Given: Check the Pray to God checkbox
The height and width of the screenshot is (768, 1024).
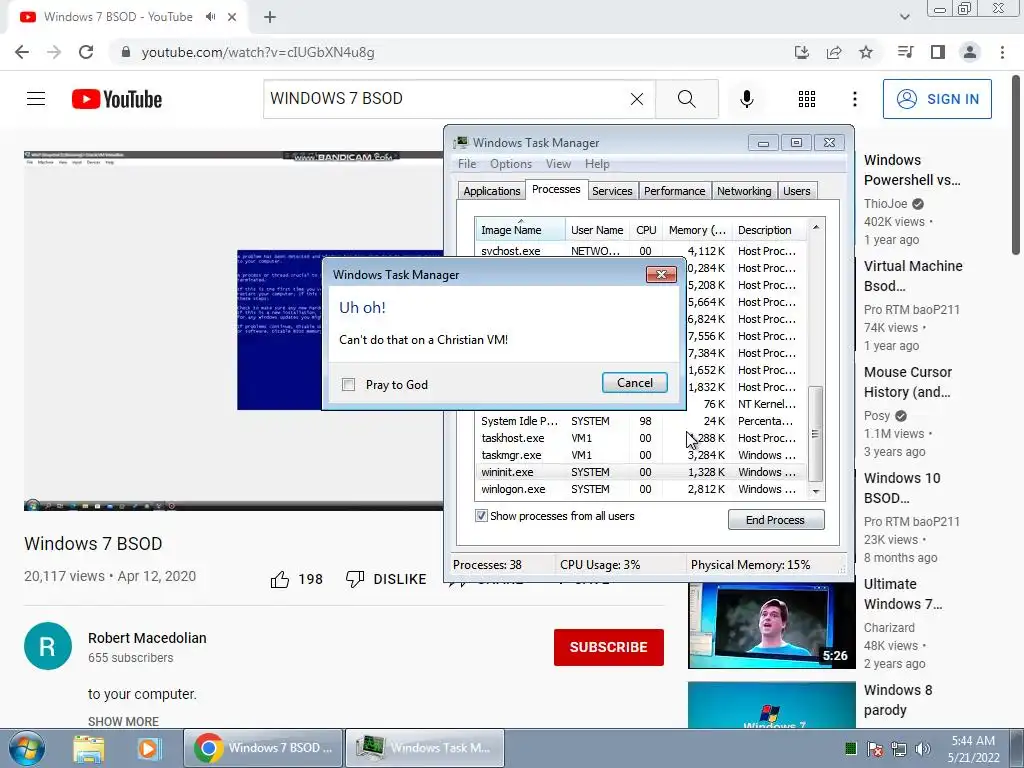Looking at the screenshot, I should (349, 385).
